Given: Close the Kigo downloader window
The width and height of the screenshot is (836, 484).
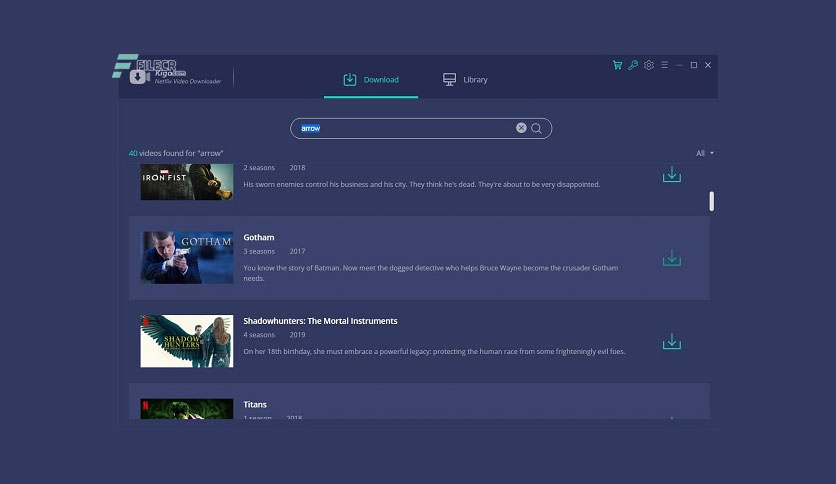Looking at the screenshot, I should pos(708,65).
